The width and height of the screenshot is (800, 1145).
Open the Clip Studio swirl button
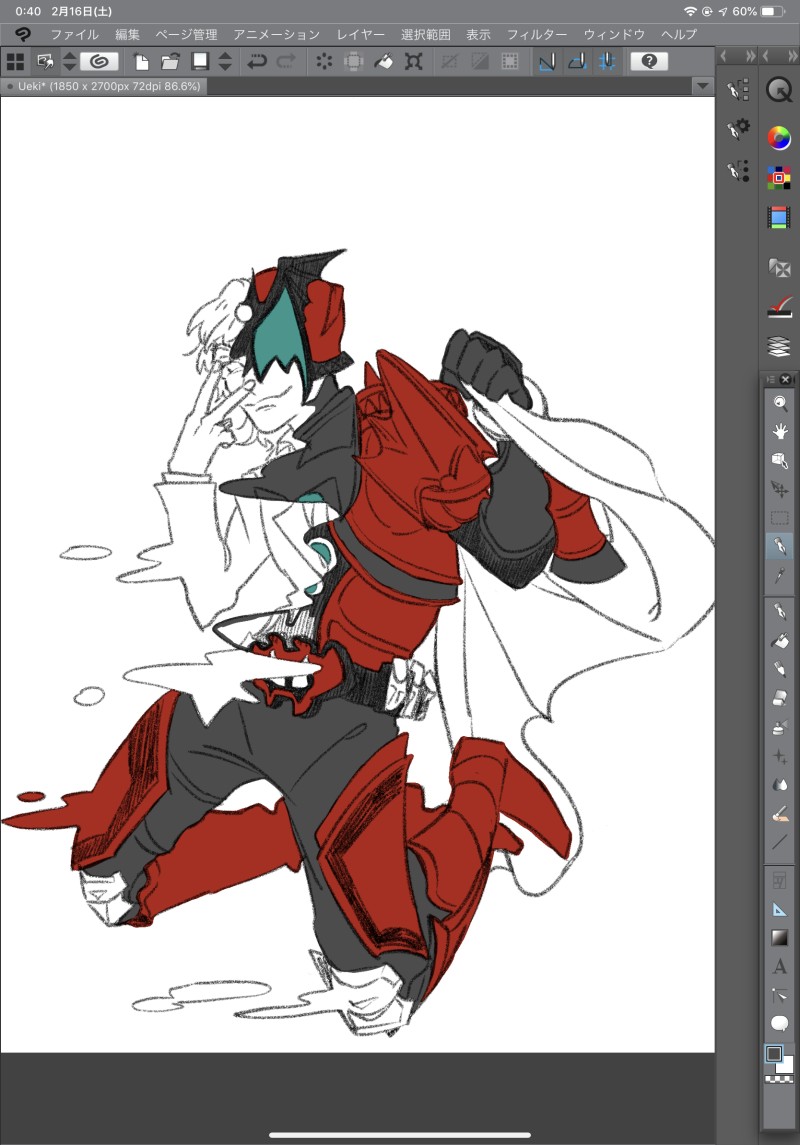pyautogui.click(x=99, y=61)
